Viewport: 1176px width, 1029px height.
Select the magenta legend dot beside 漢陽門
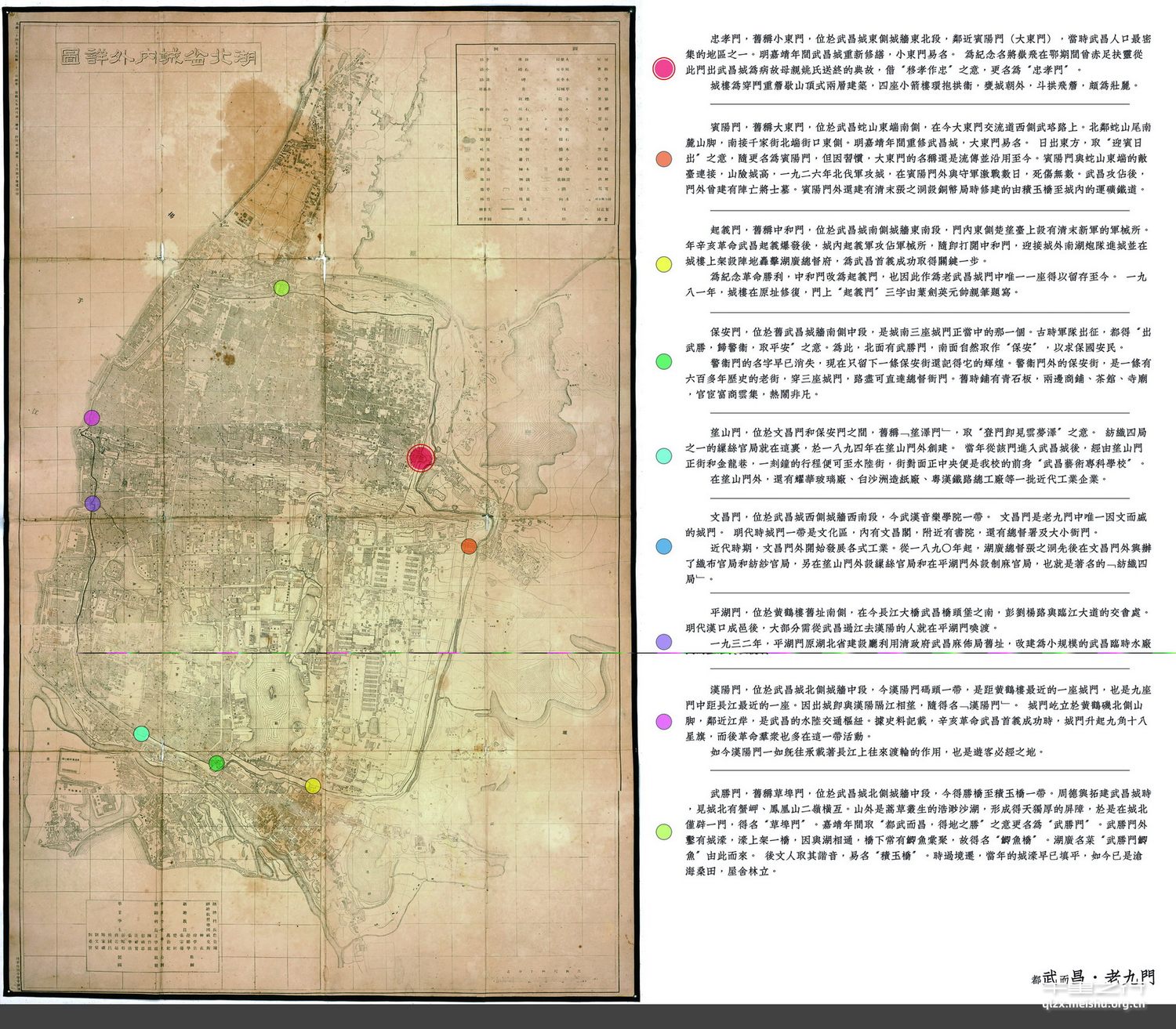click(663, 721)
